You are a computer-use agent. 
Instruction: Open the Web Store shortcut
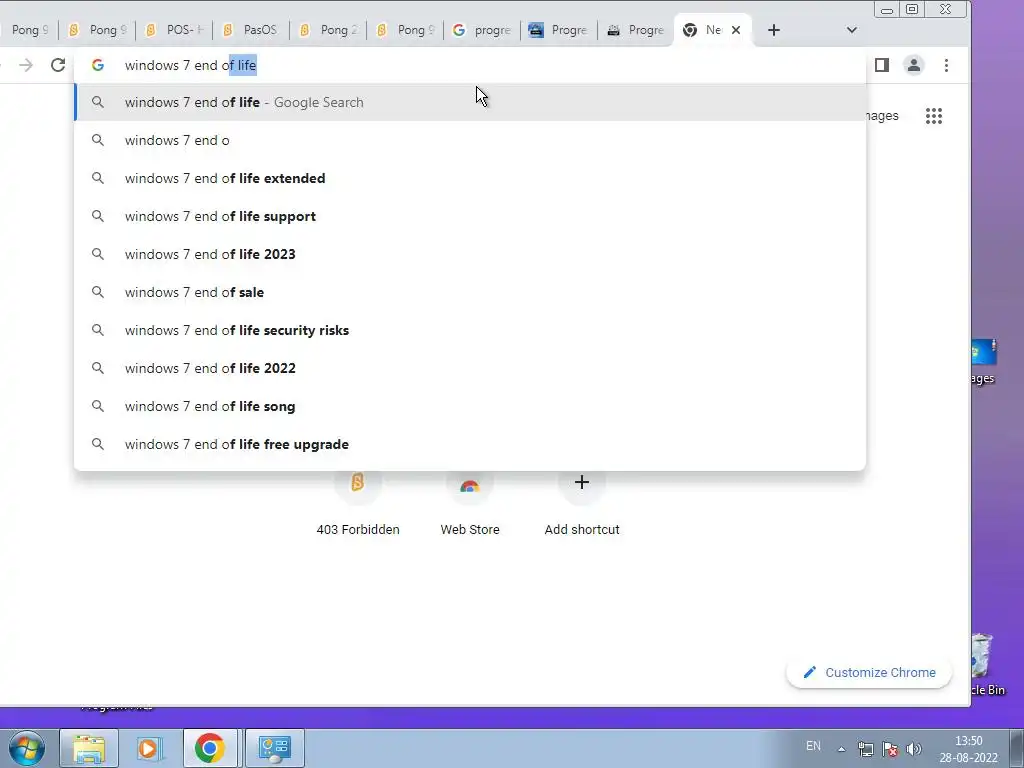[x=470, y=504]
